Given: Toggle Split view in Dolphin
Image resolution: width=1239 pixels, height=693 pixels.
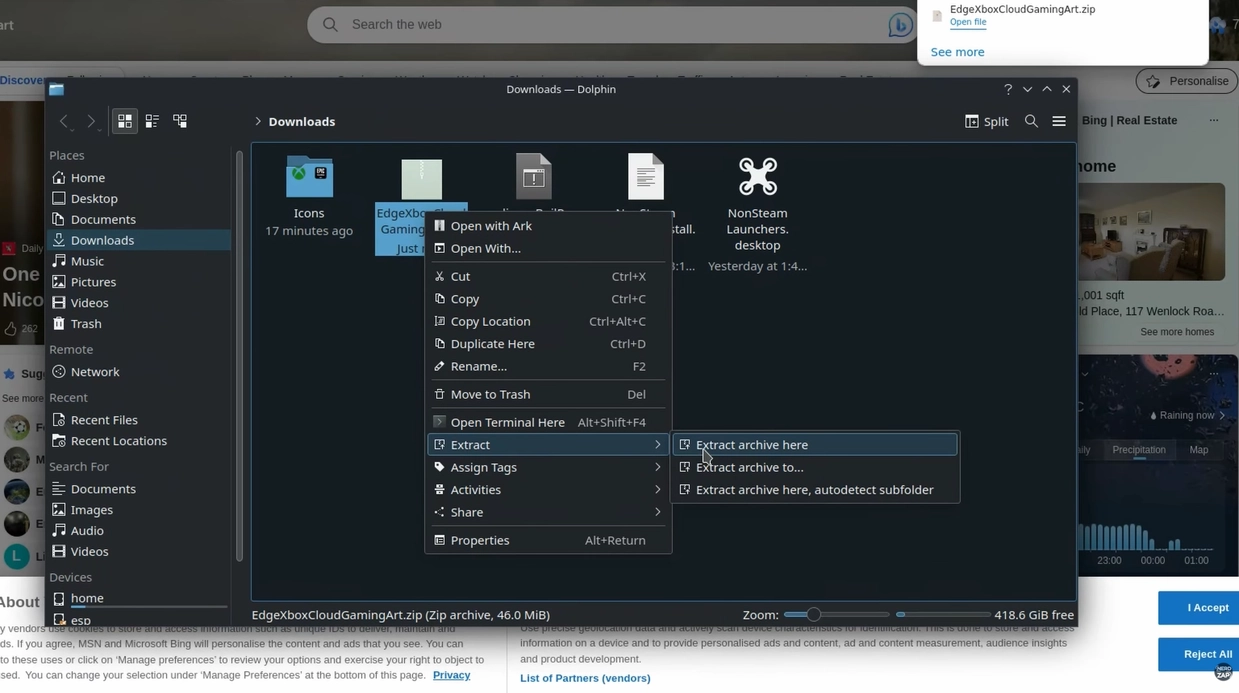Looking at the screenshot, I should pyautogui.click(x=986, y=121).
